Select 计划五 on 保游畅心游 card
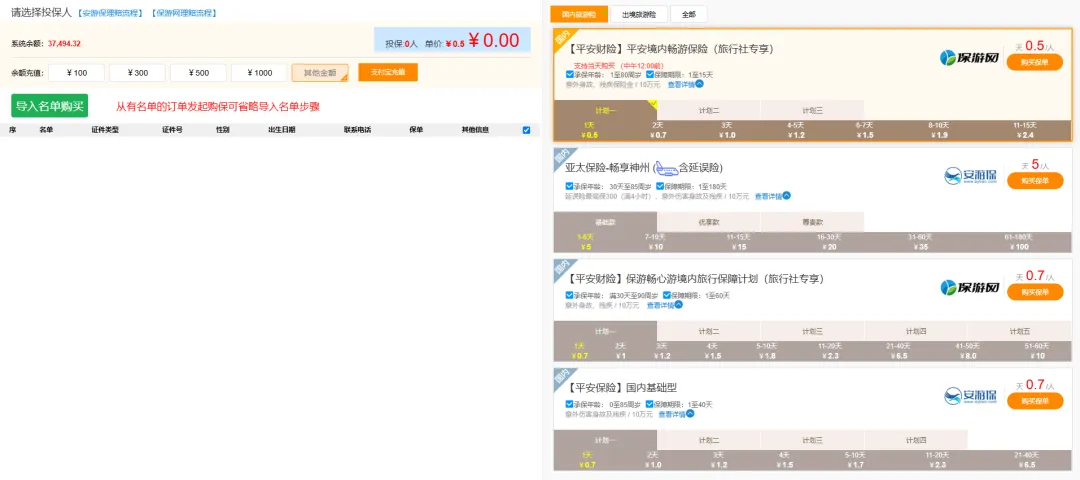 tap(1020, 331)
